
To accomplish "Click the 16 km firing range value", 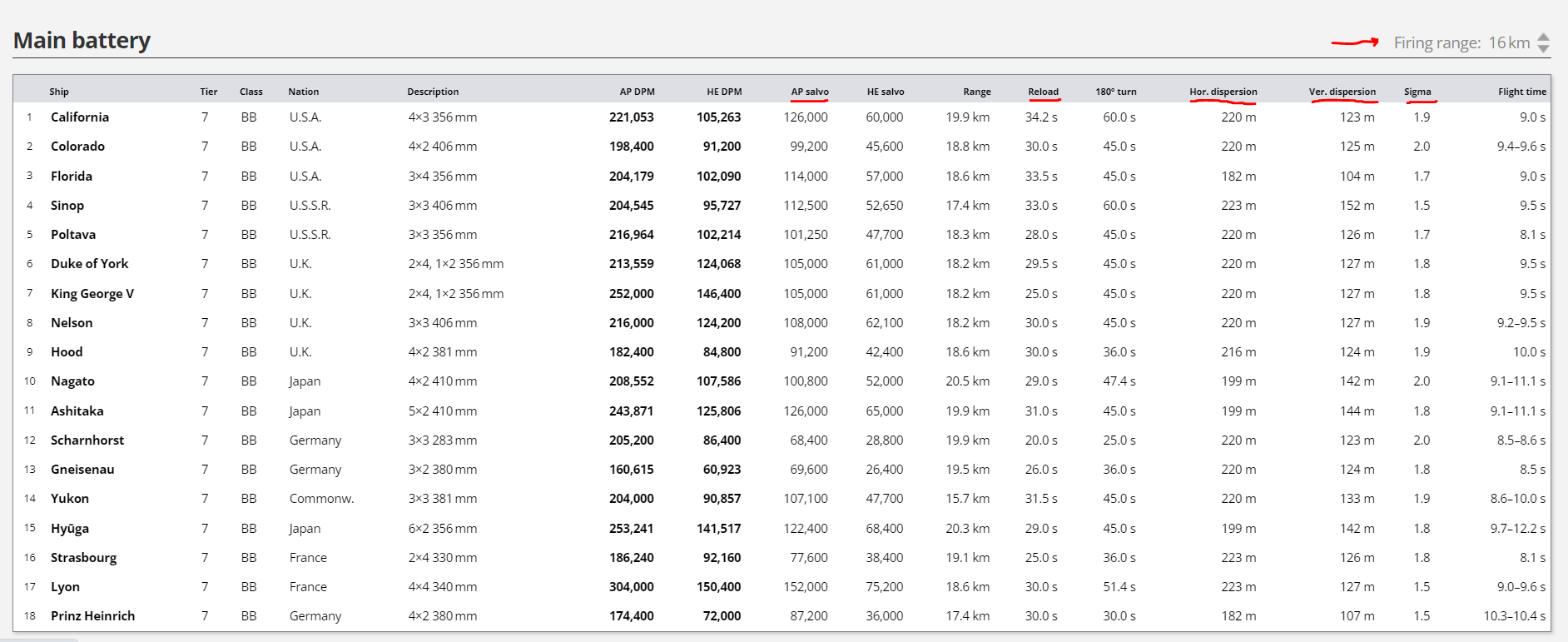I will (1508, 42).
